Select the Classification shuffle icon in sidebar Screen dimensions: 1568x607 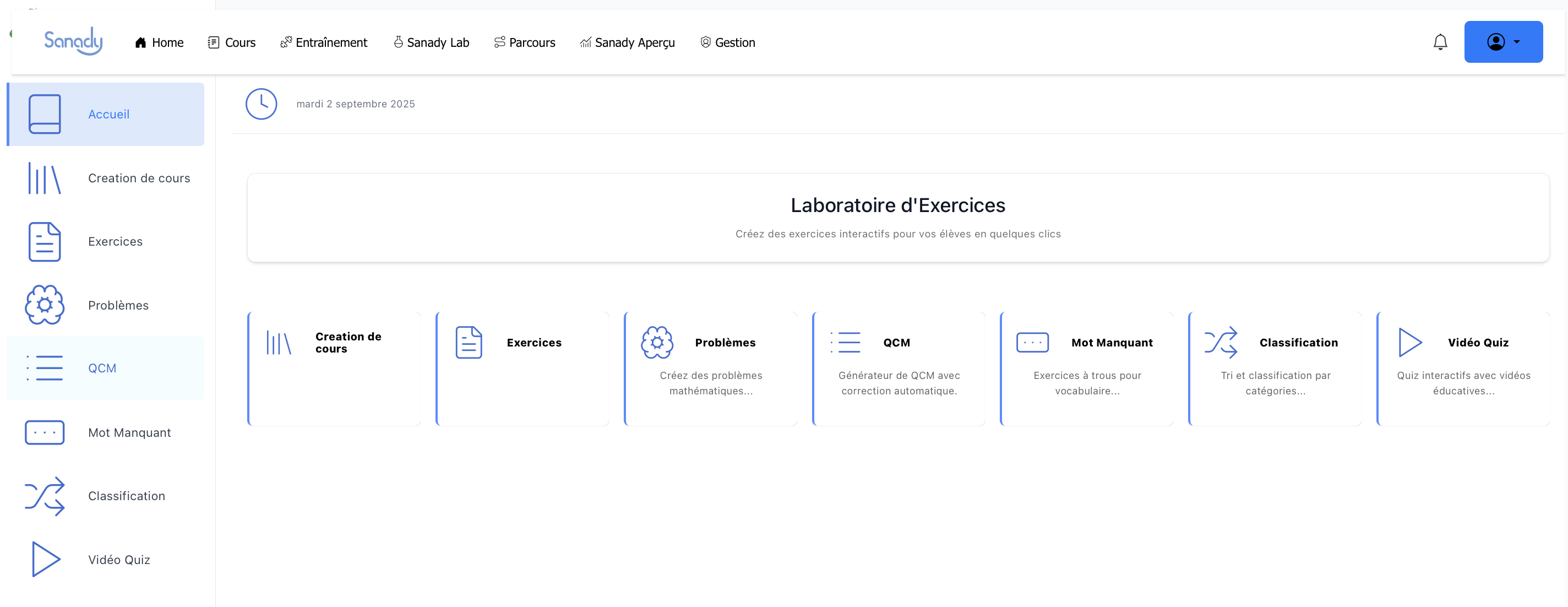(45, 496)
